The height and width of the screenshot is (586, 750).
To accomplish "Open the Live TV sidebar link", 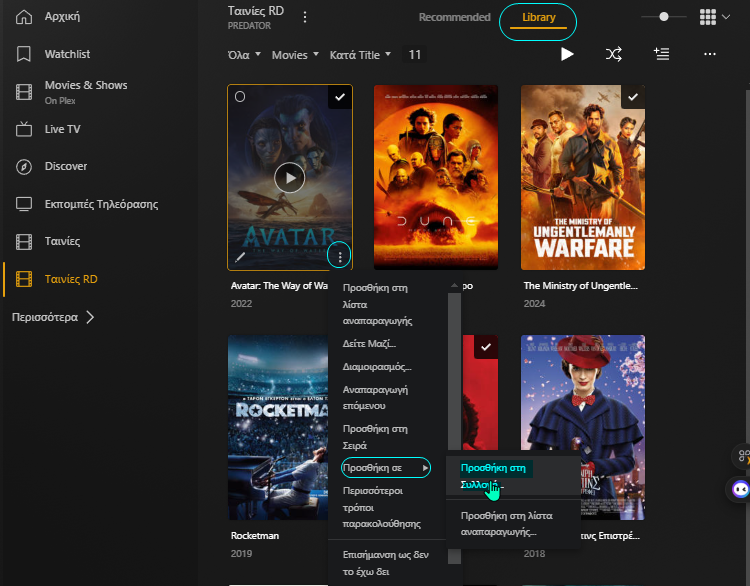I will 63,129.
